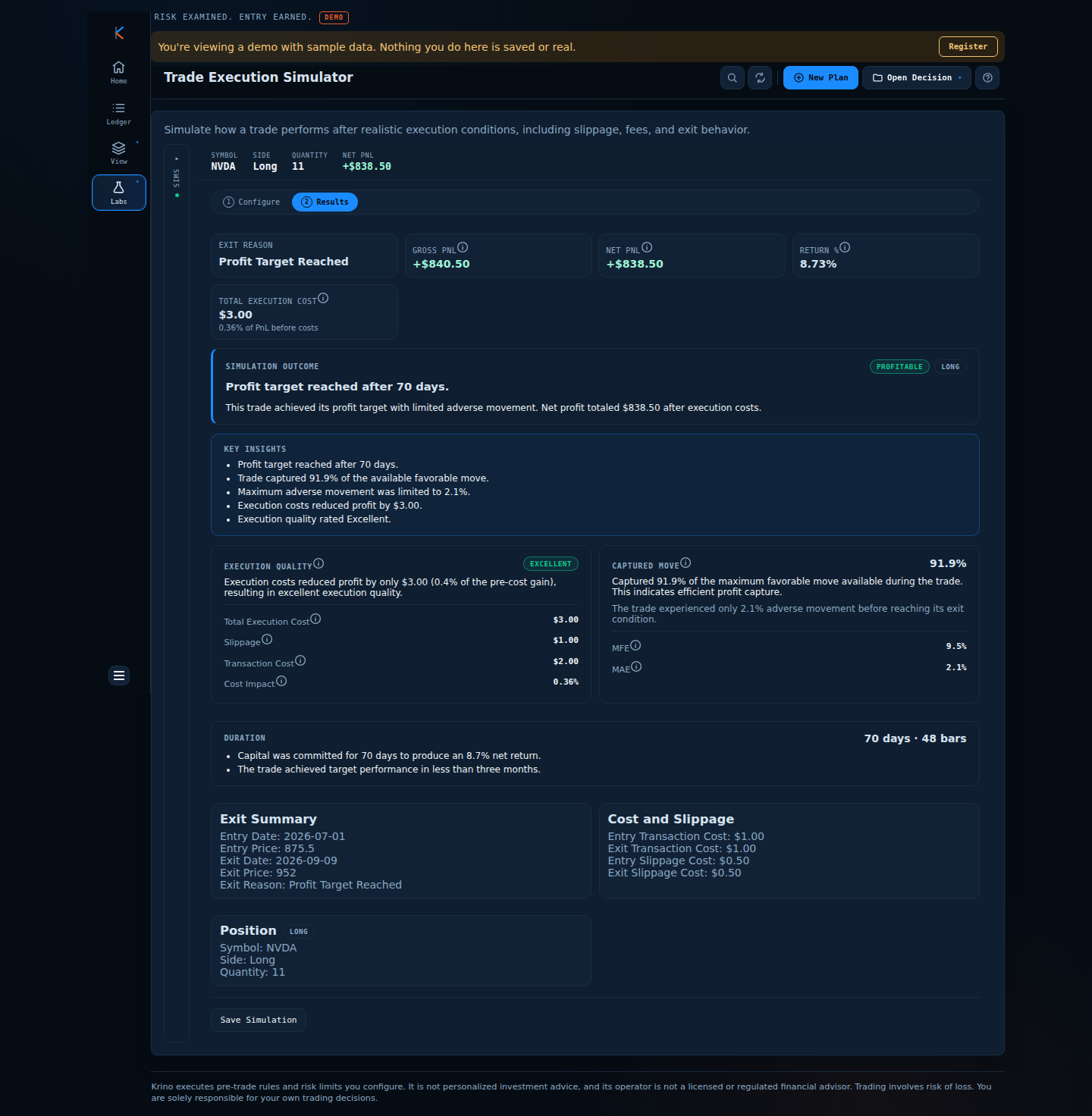Select the Results step tab
Screen dimensions: 1092x1116
(325, 202)
